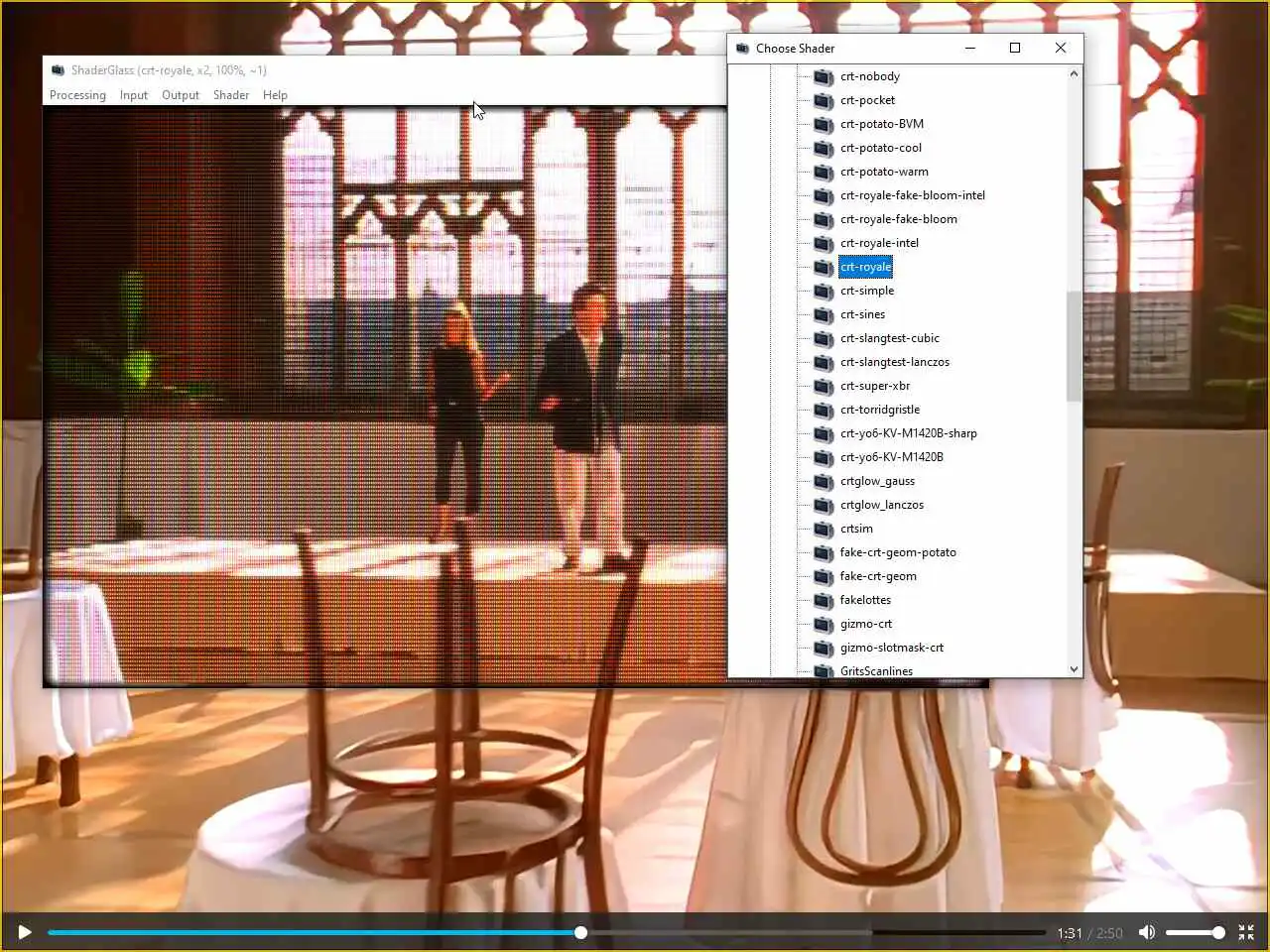The height and width of the screenshot is (952, 1270).
Task: Click the Choose Shader scrollbar down arrow
Action: point(1074,669)
